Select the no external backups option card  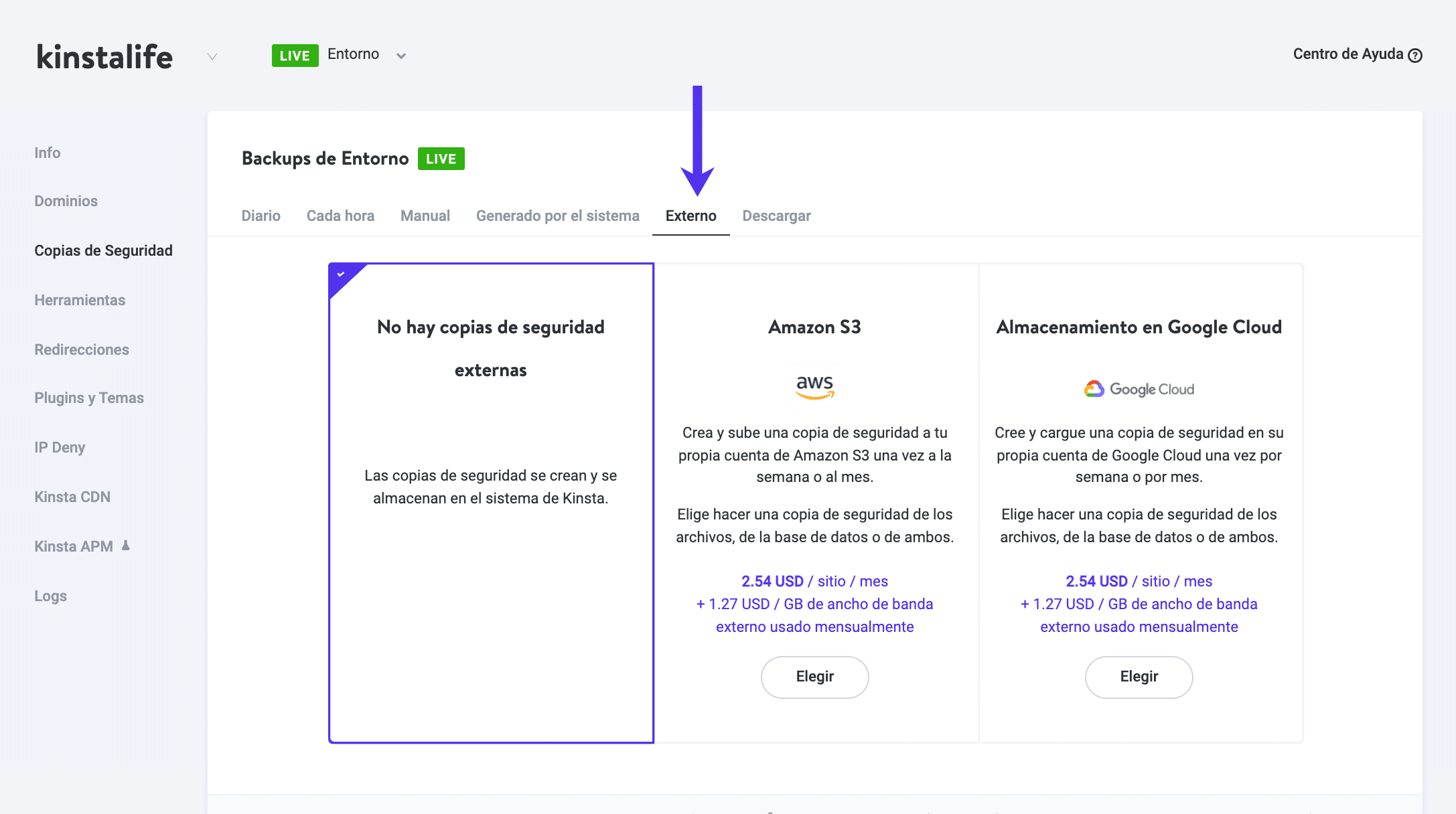491,502
